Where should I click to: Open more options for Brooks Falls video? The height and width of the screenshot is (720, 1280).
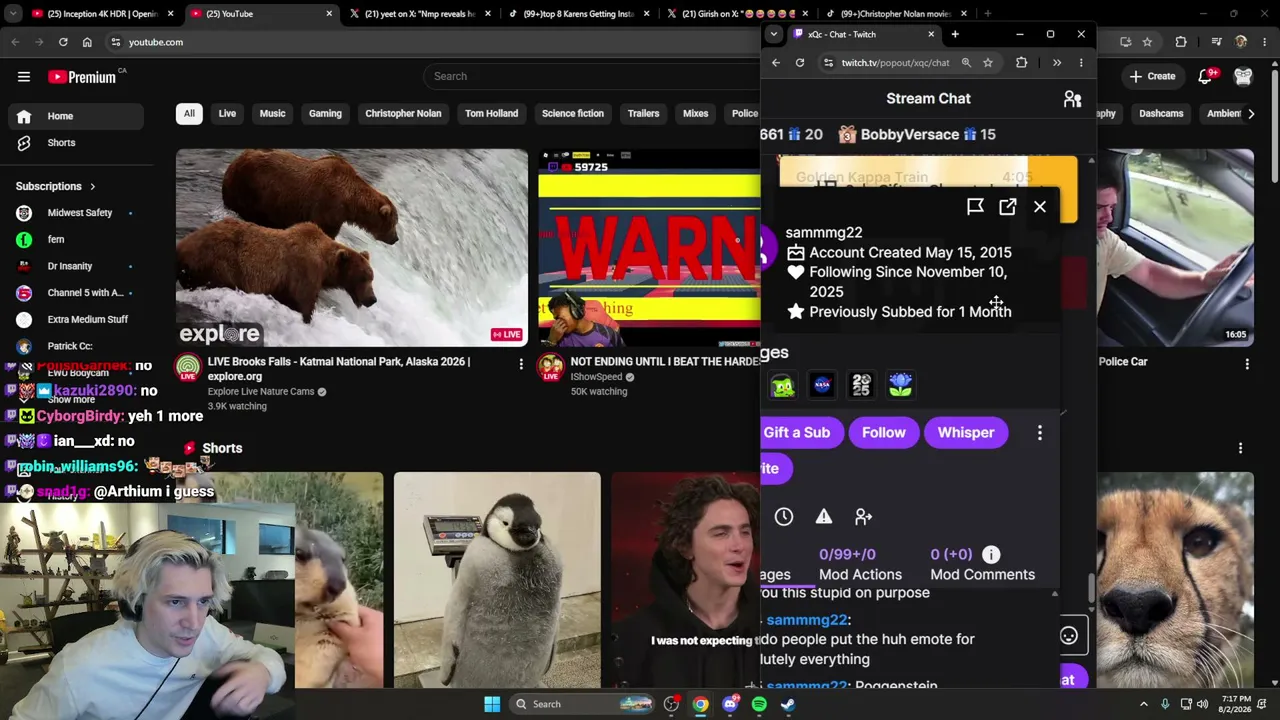521,365
